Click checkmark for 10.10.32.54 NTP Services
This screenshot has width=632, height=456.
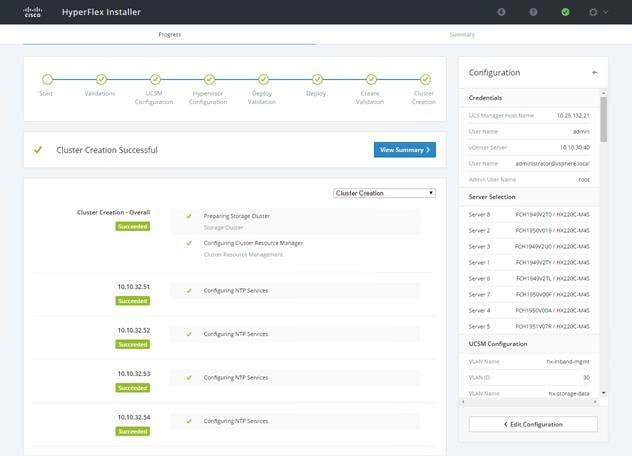tap(189, 421)
